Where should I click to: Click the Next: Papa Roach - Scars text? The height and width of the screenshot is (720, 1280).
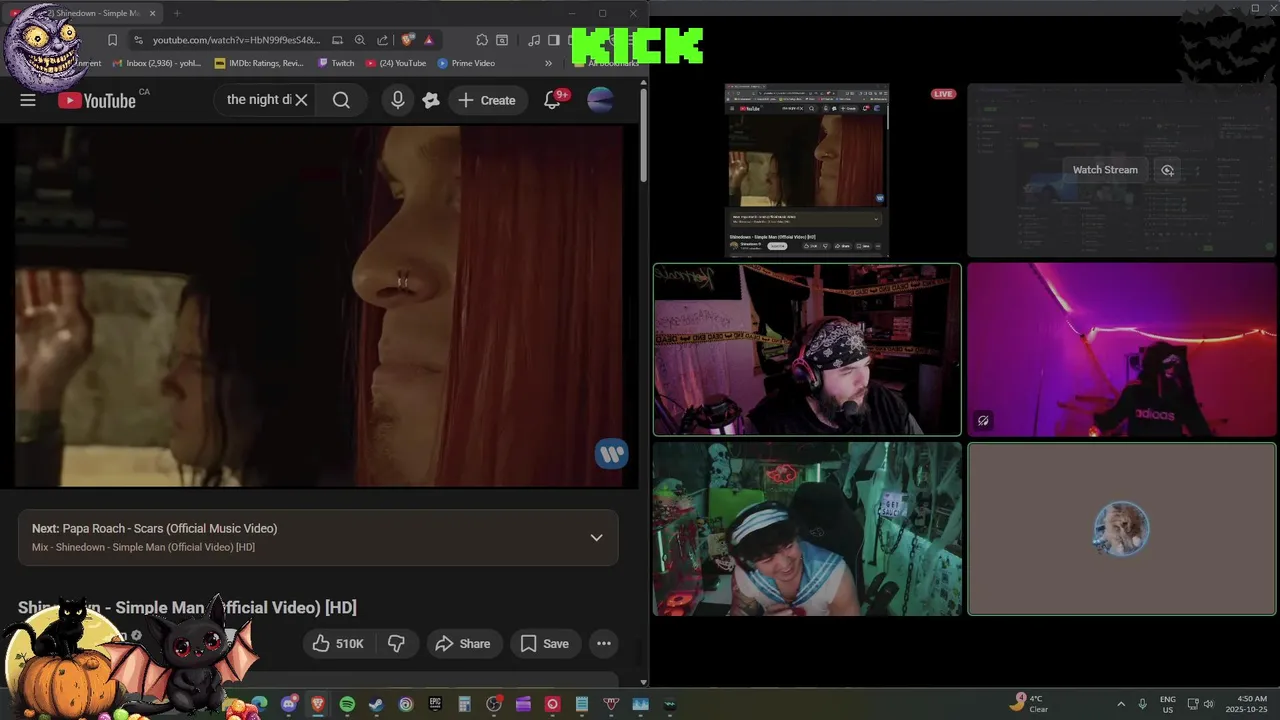point(154,528)
